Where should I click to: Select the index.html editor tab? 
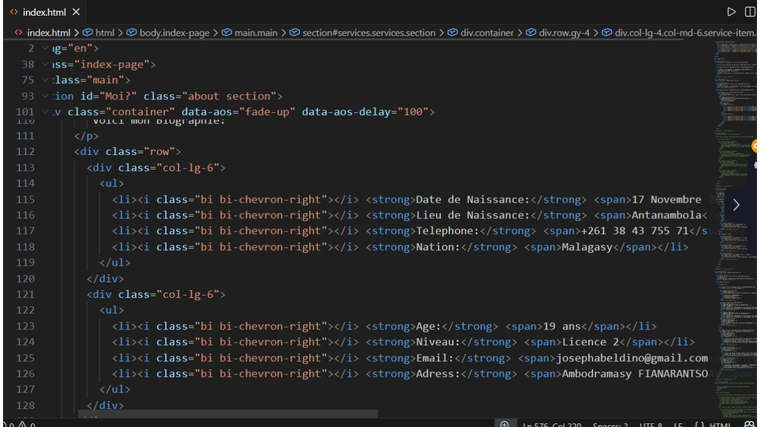[42, 12]
